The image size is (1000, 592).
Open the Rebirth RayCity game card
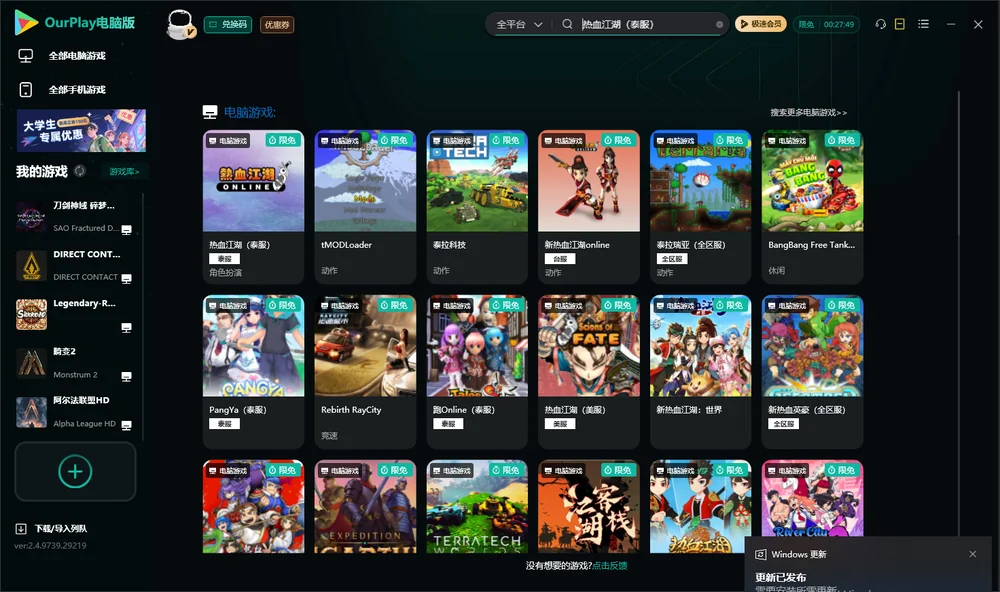(365, 372)
